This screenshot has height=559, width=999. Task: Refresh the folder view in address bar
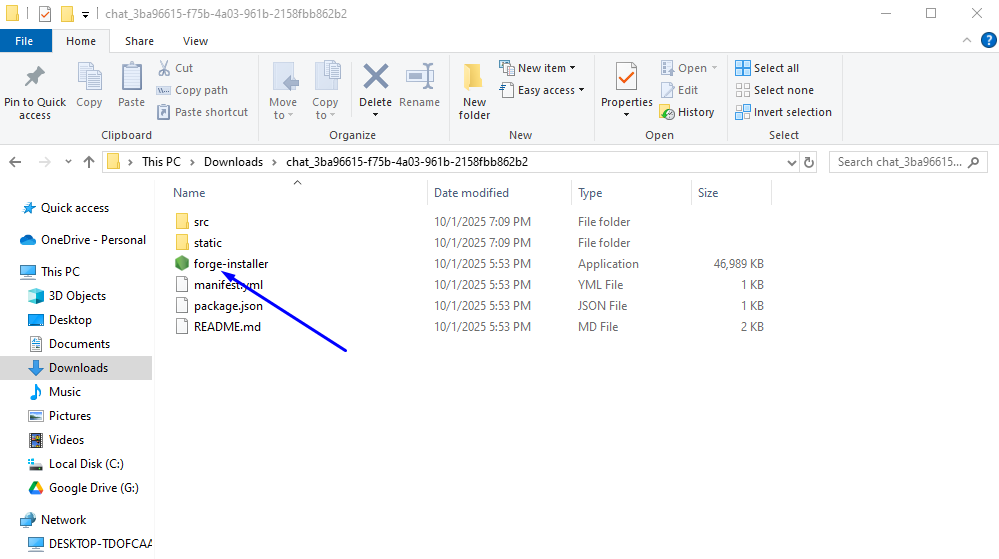[809, 162]
